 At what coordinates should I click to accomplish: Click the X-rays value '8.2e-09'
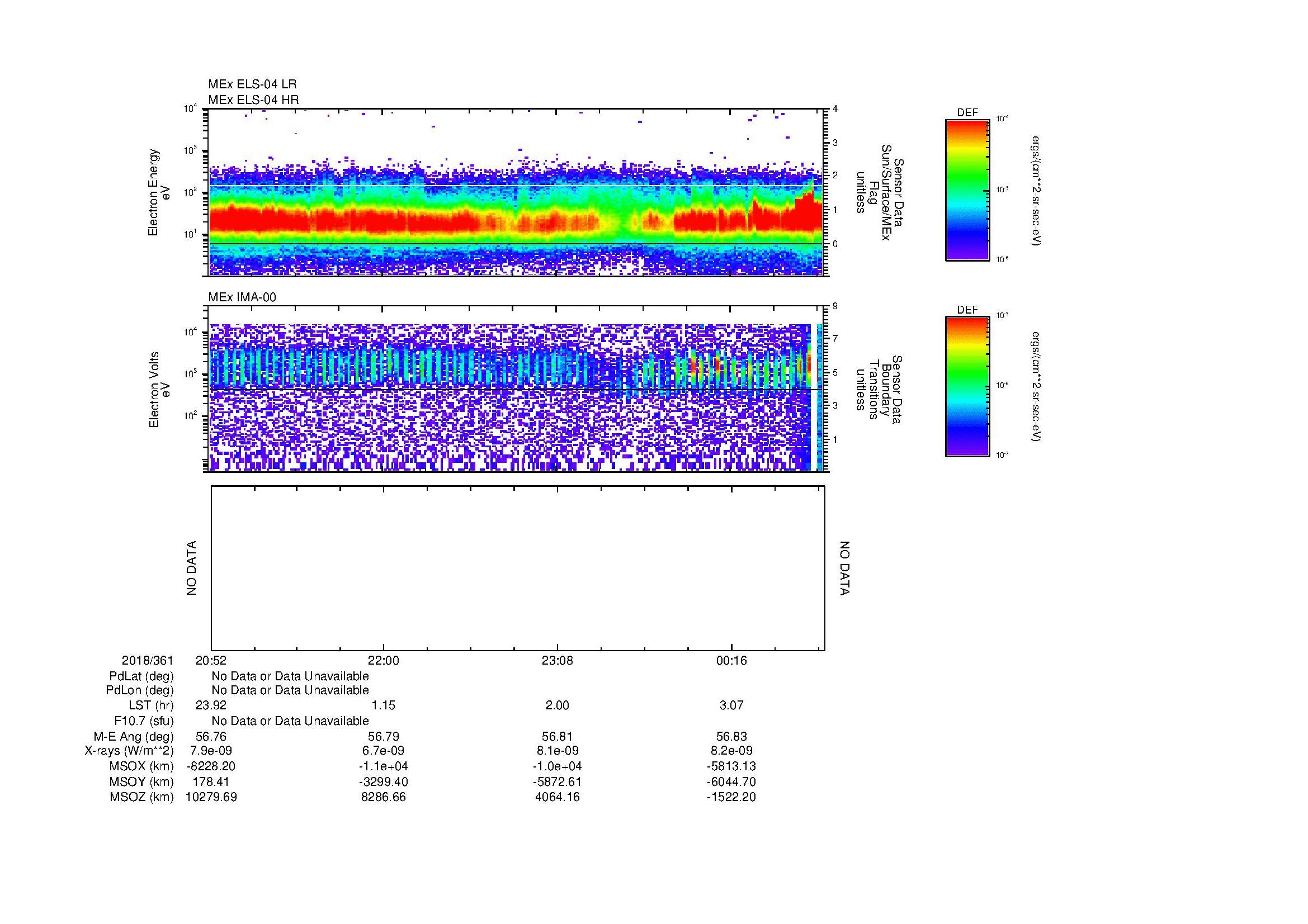(x=731, y=751)
